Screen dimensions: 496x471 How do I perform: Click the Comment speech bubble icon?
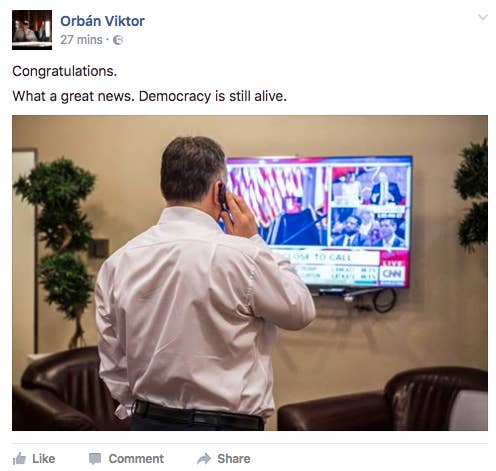[x=95, y=459]
